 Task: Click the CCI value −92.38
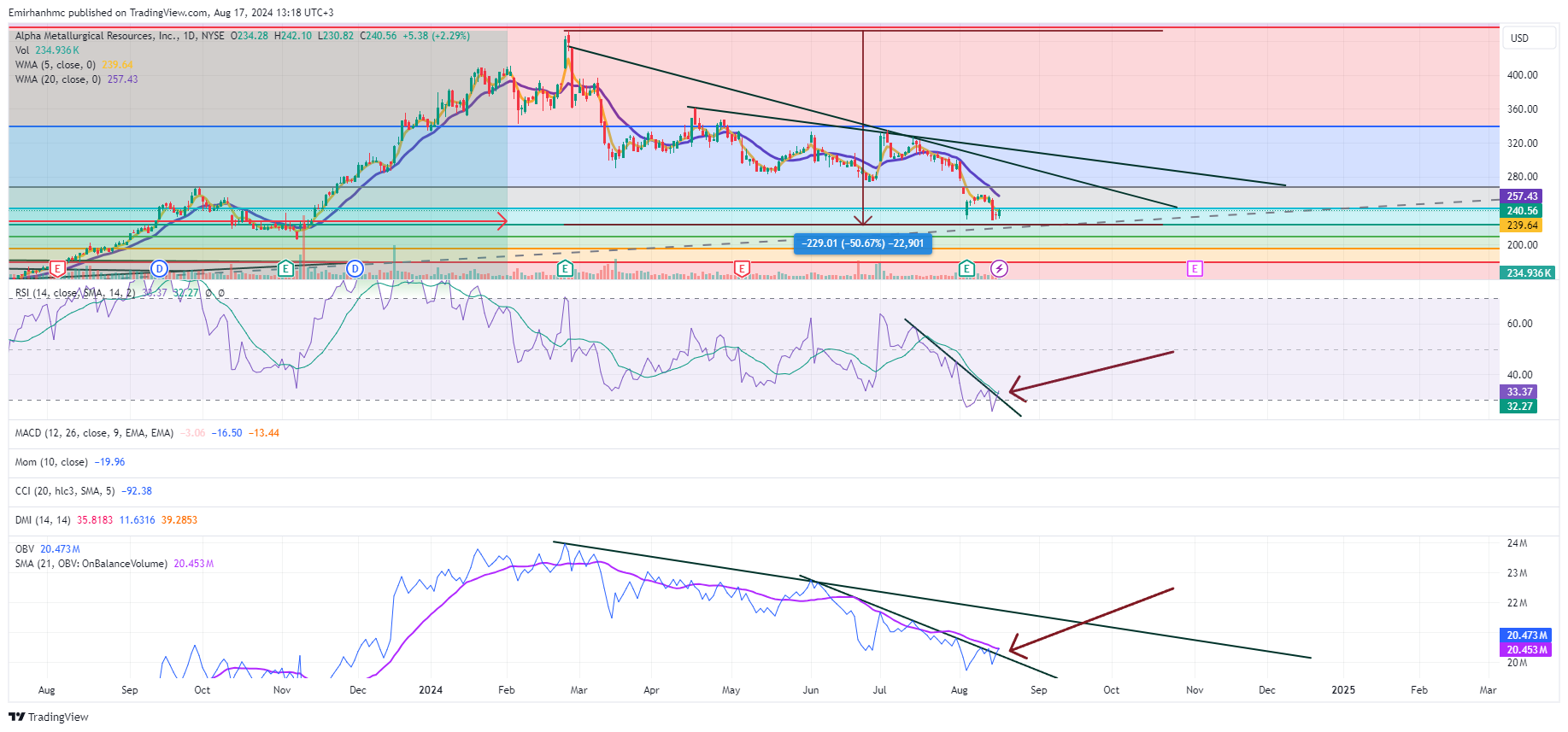click(x=137, y=491)
